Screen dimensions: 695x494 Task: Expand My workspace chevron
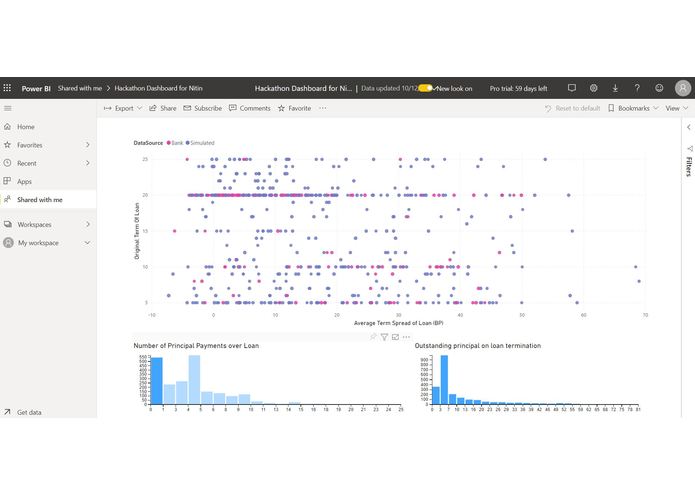pos(88,243)
